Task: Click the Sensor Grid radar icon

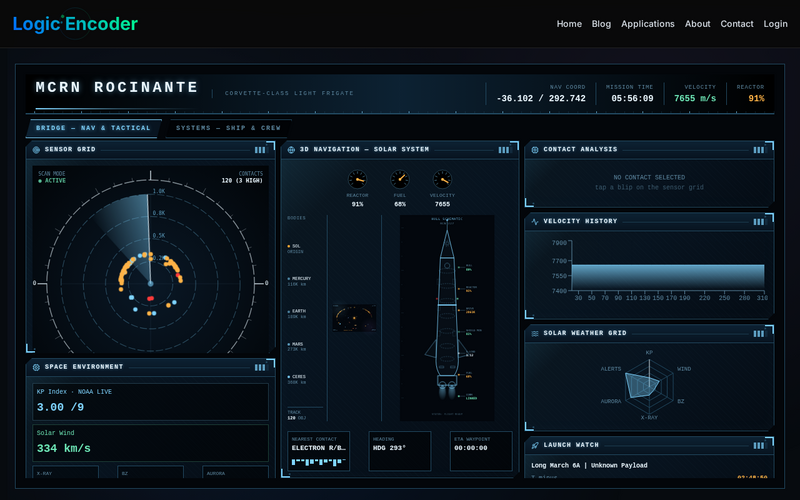Action: [36, 149]
